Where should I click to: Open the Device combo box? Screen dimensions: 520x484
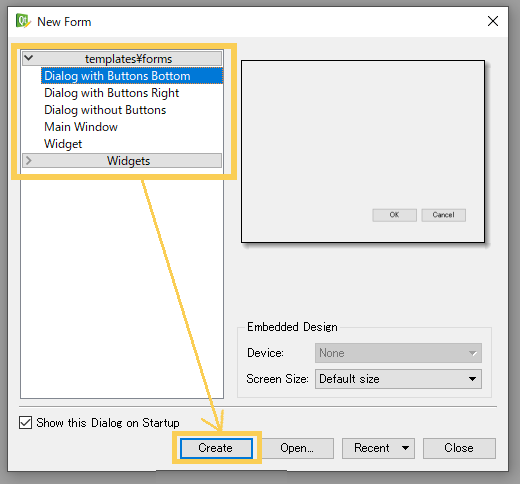(398, 353)
